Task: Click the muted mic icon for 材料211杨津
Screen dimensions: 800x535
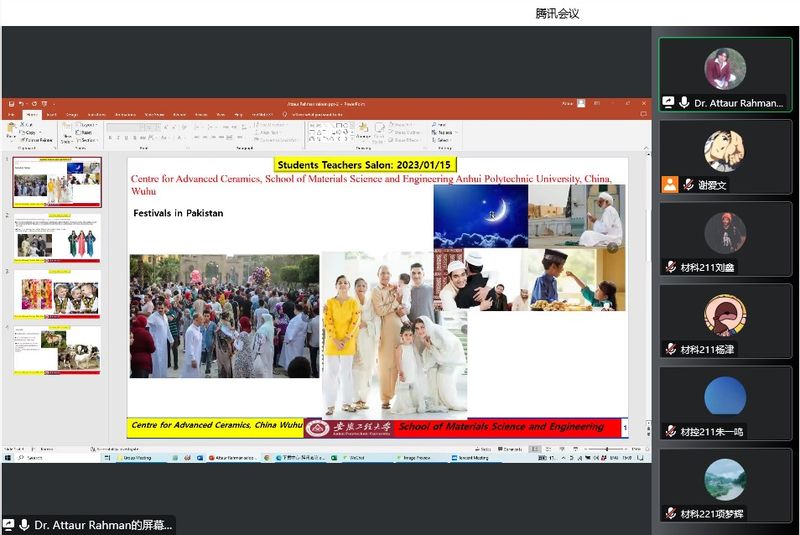Action: click(x=671, y=349)
